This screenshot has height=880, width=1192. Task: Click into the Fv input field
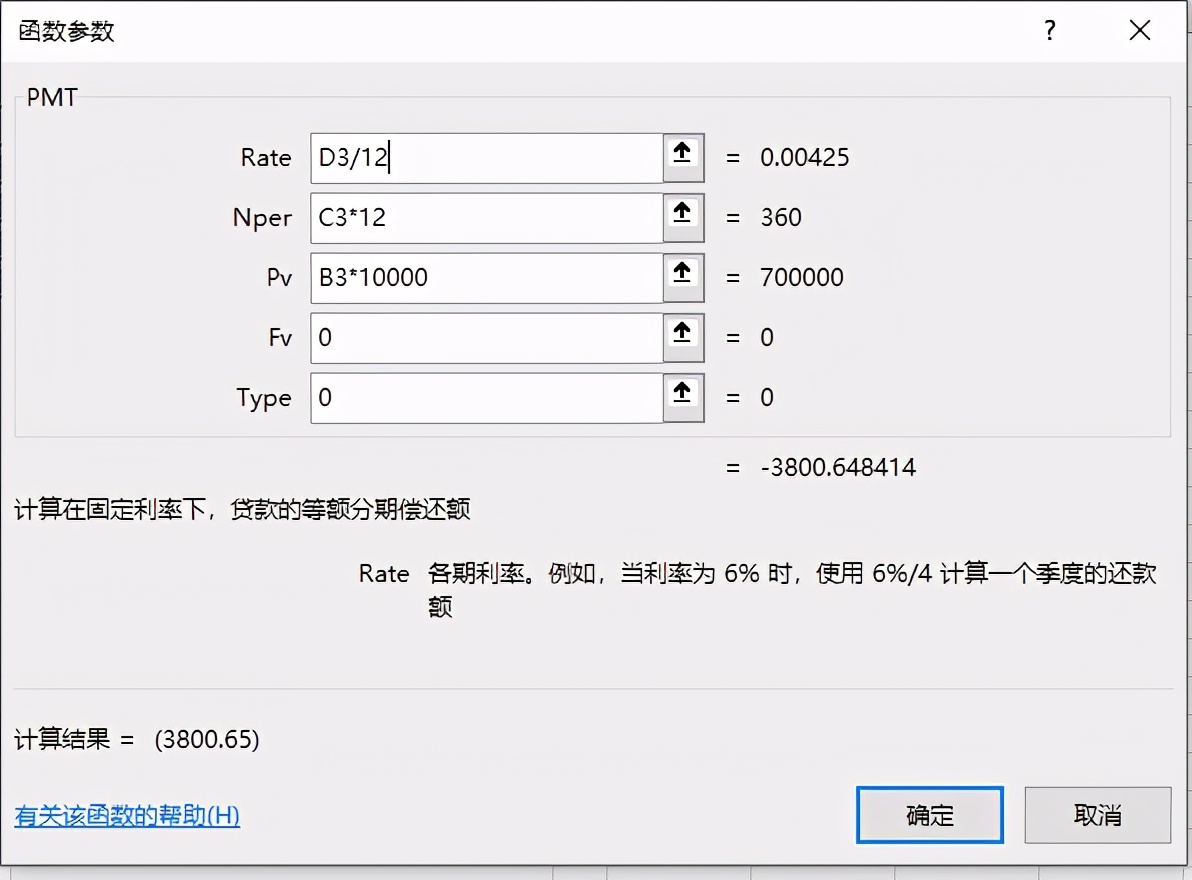coord(487,337)
